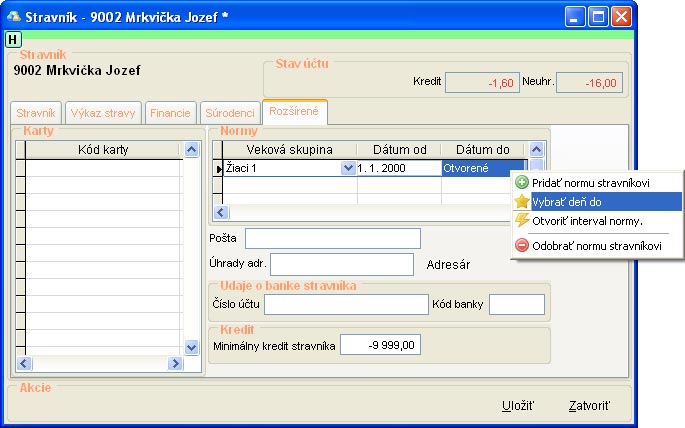Select Vybrať deň do menu entry
The image size is (685, 428).
(x=596, y=202)
